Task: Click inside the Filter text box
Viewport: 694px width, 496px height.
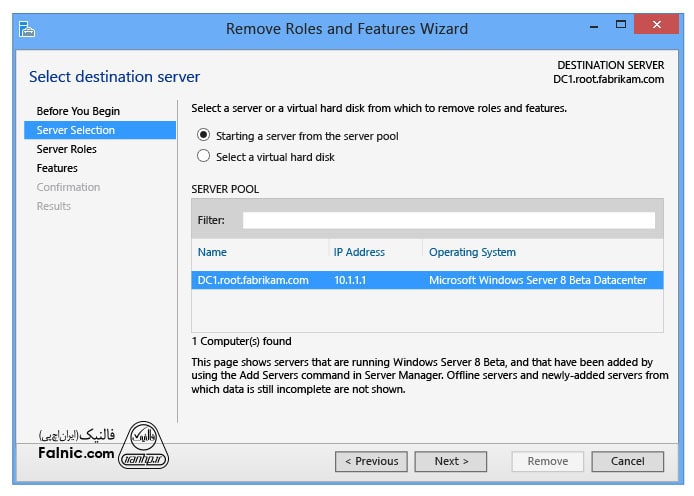Action: (448, 220)
